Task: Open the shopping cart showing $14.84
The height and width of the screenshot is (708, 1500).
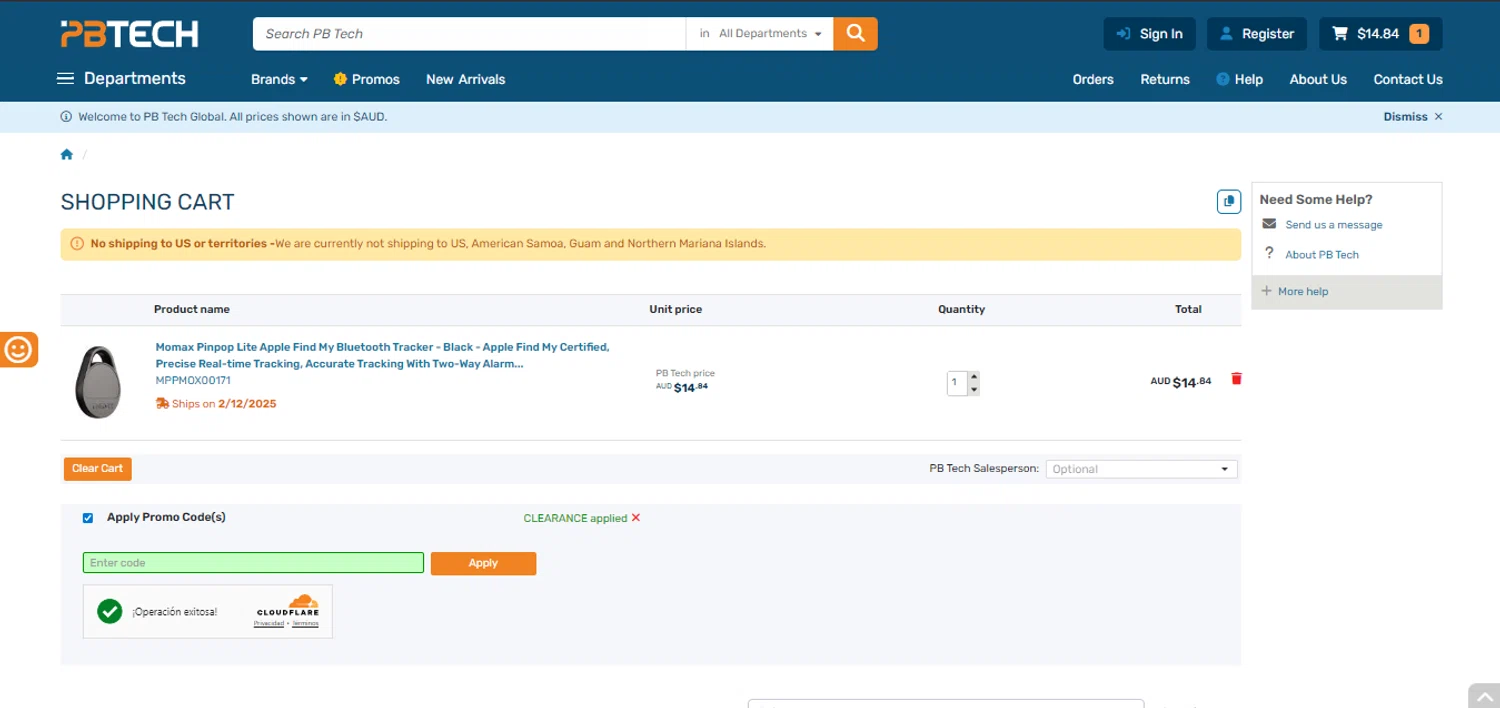Action: coord(1380,34)
